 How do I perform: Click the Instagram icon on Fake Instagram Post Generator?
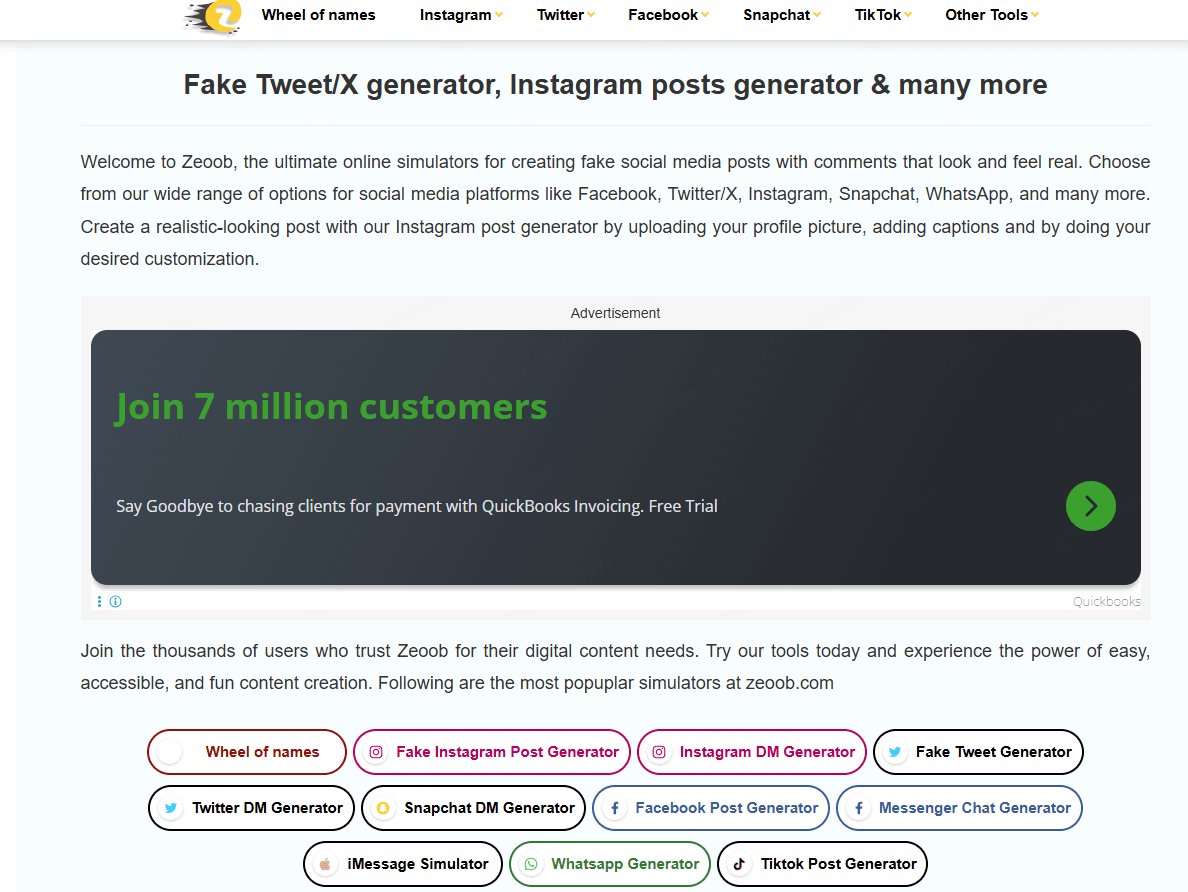tap(376, 752)
